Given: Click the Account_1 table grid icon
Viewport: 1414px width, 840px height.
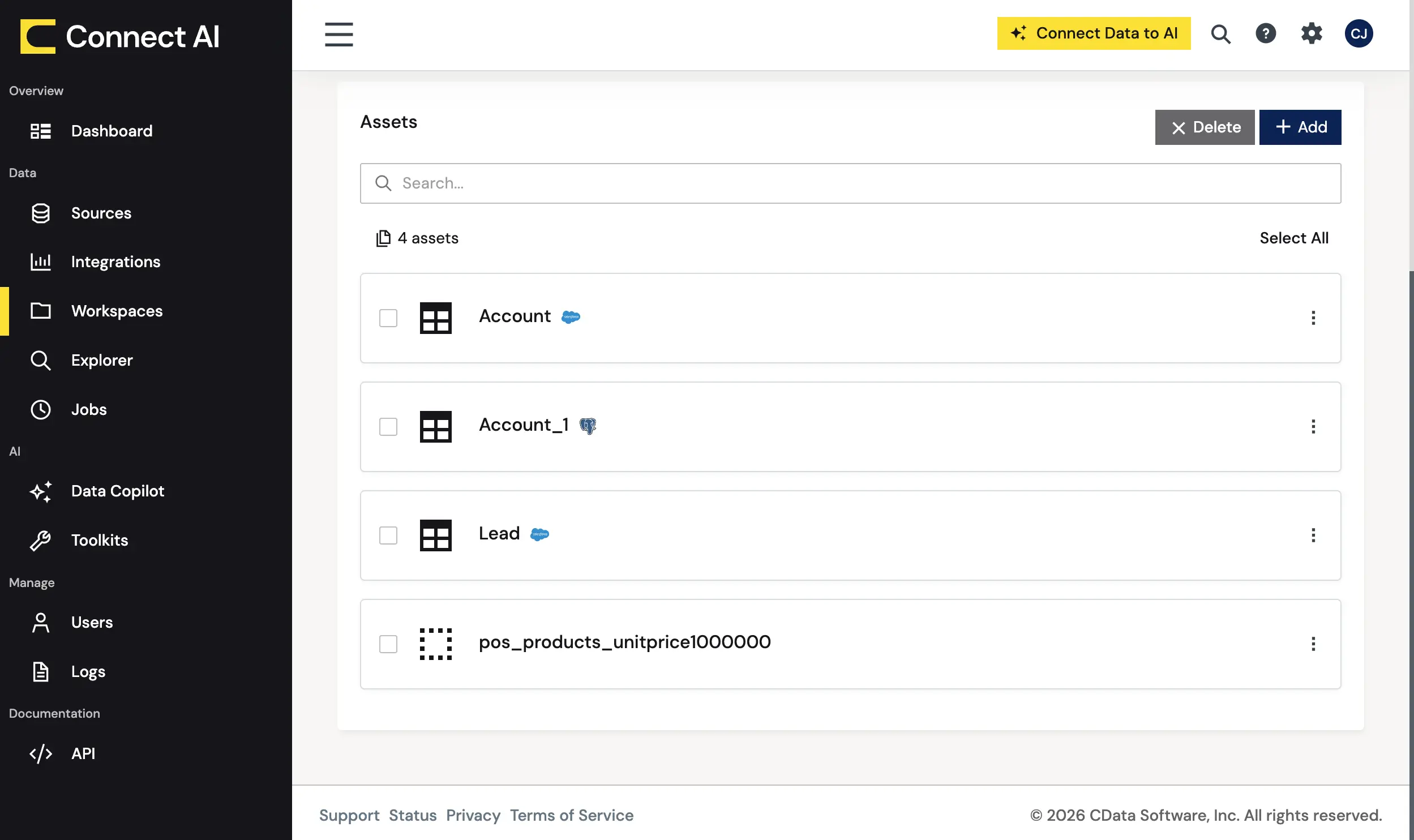Looking at the screenshot, I should pos(435,427).
